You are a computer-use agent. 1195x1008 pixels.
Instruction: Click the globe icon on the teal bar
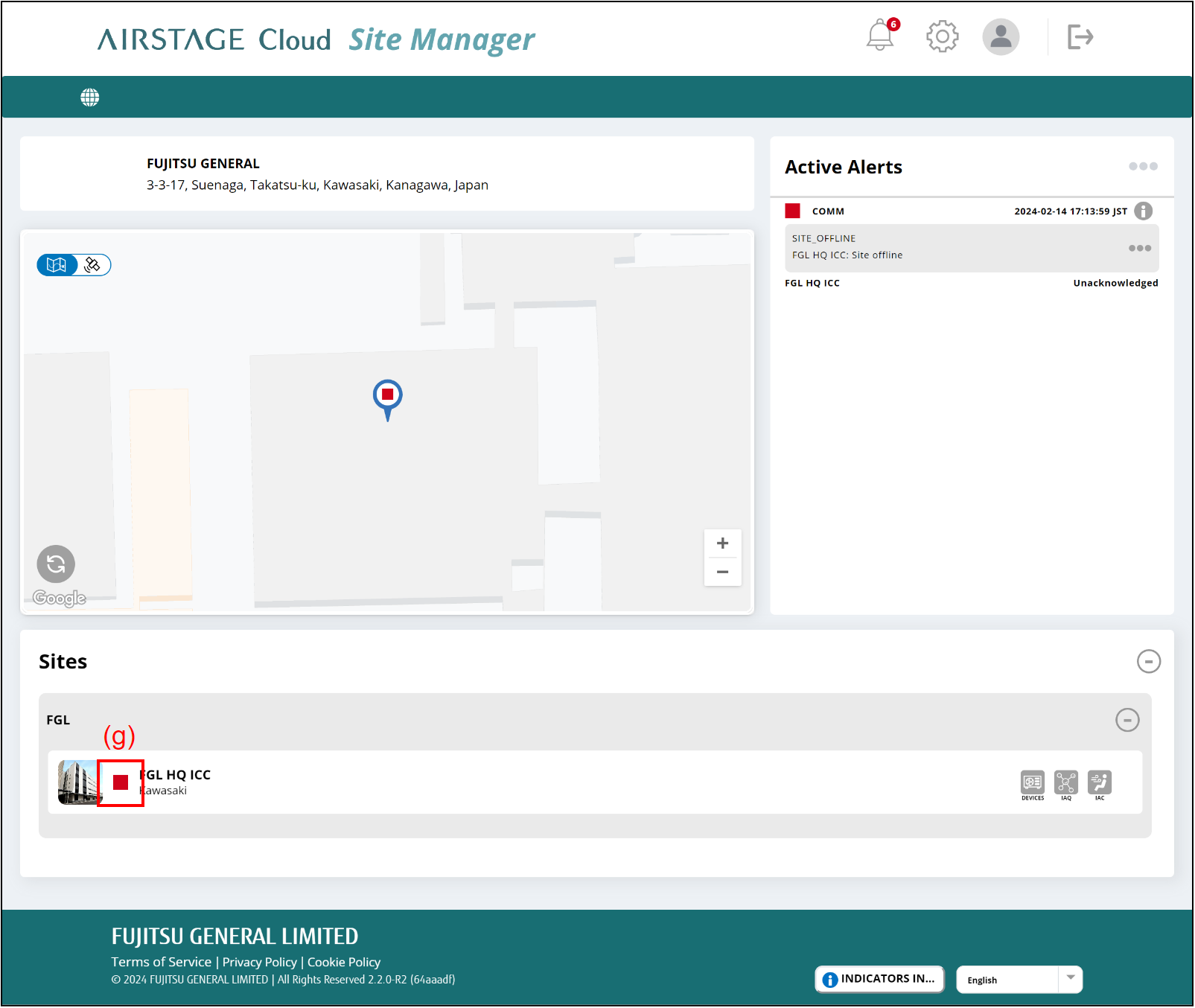point(89,97)
